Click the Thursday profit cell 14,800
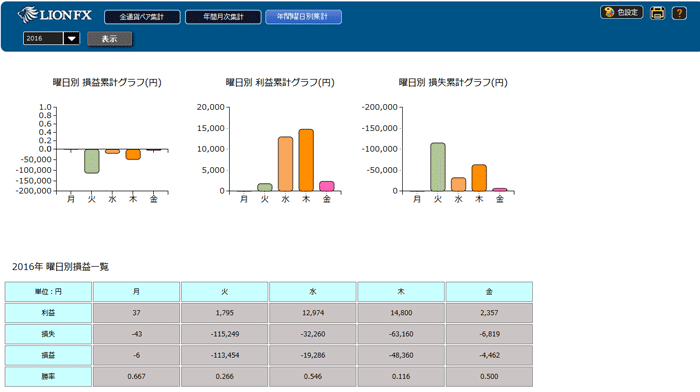The width and height of the screenshot is (700, 392). click(401, 313)
